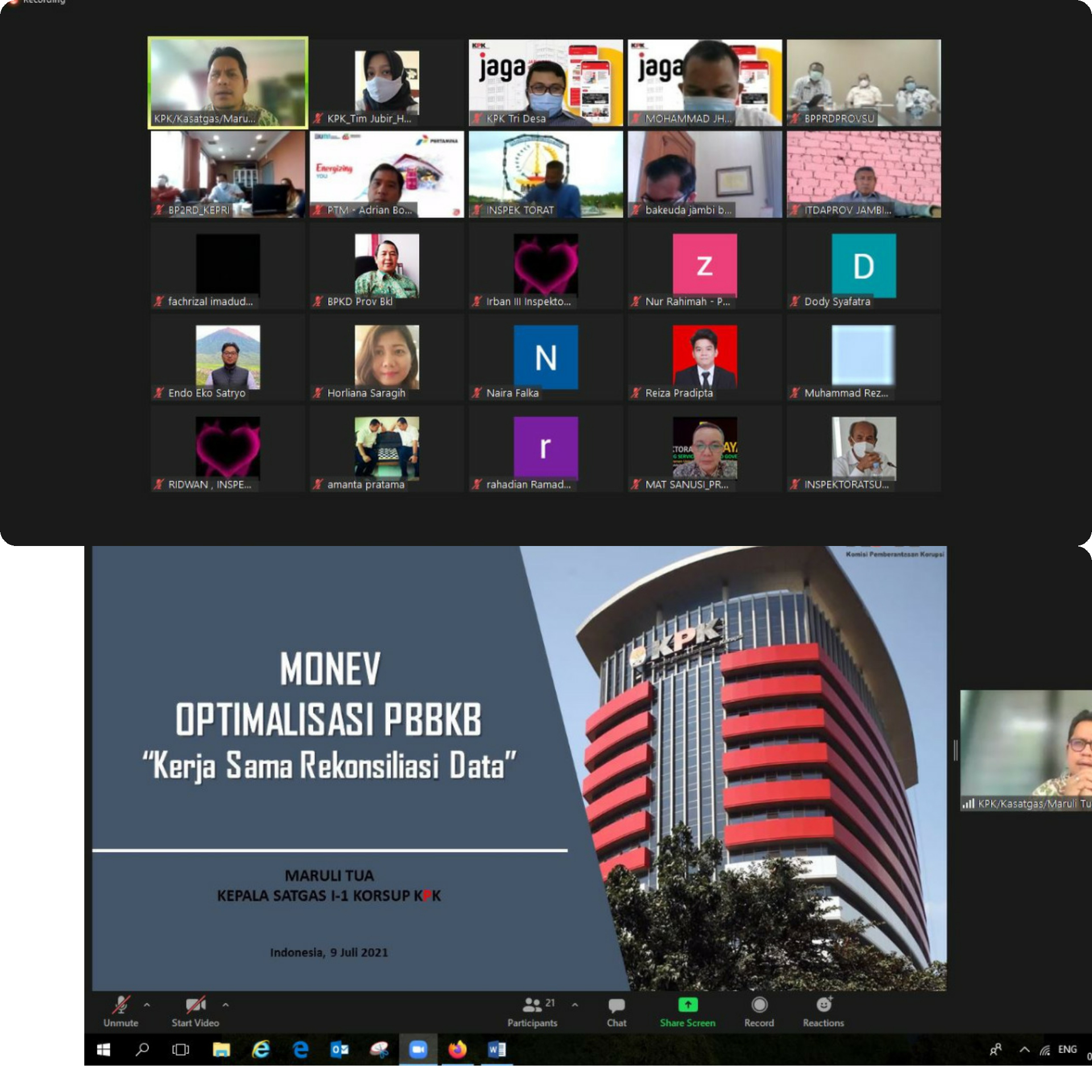Show hidden system tray icons chevron

point(1024,1049)
